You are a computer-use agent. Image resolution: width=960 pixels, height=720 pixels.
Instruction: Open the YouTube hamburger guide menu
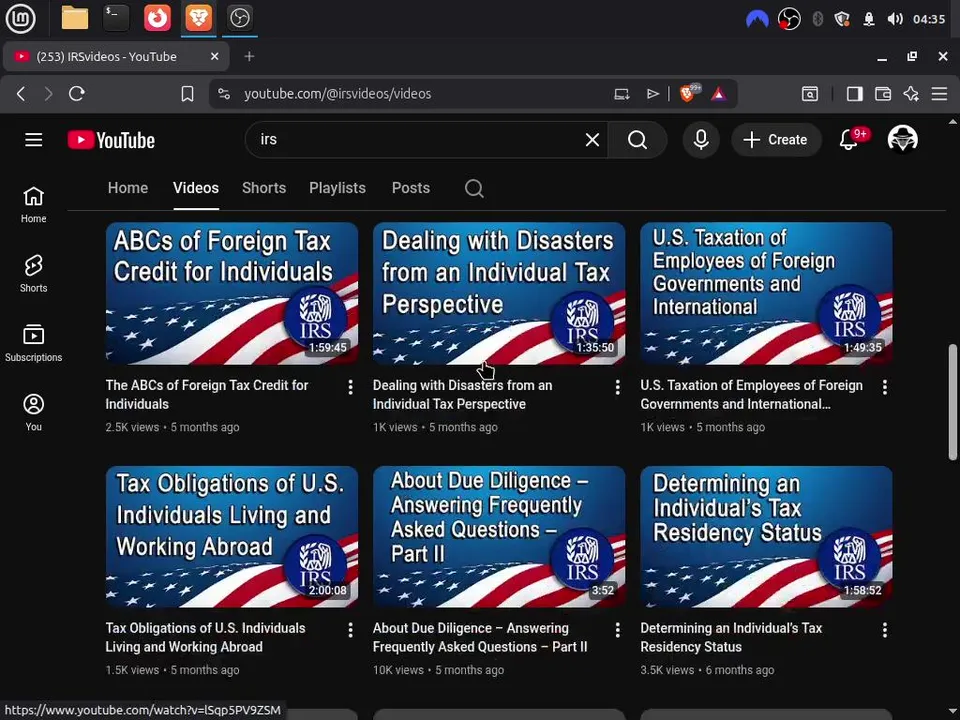(x=34, y=140)
